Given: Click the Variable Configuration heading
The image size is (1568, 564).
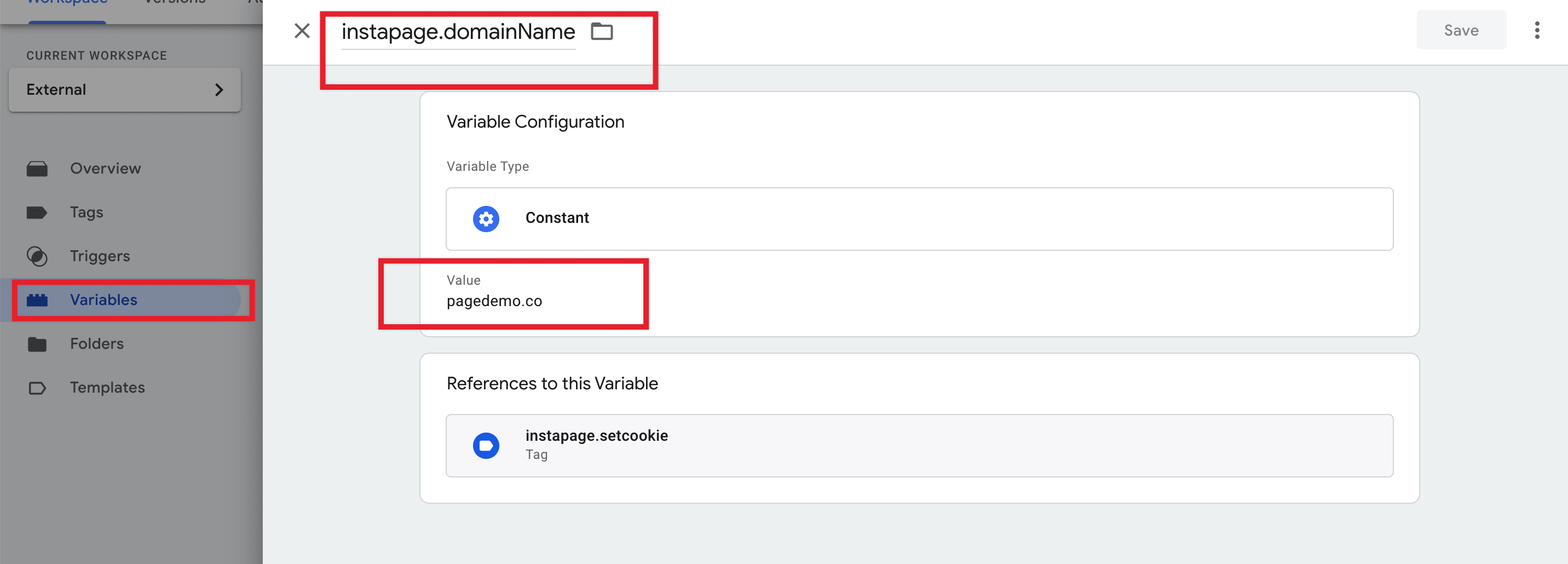Looking at the screenshot, I should [x=535, y=122].
